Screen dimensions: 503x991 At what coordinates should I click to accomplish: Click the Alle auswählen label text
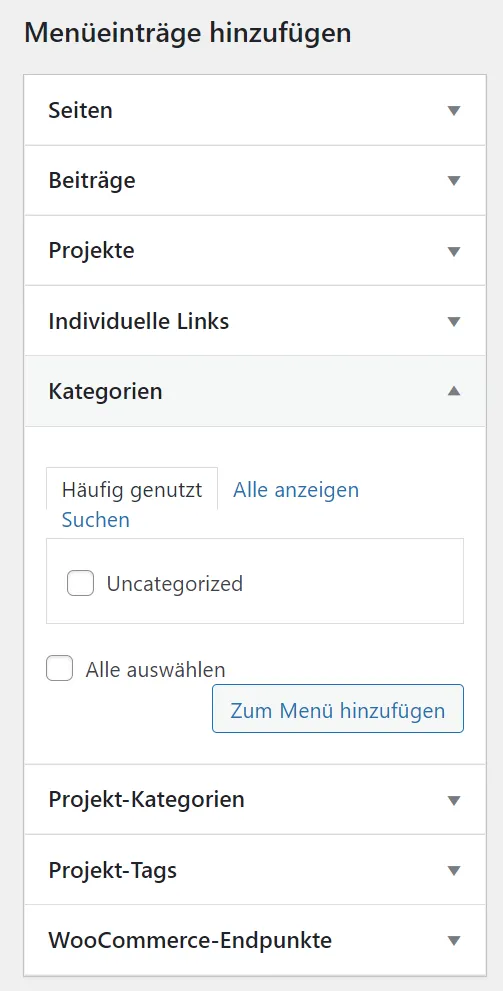pos(155,669)
